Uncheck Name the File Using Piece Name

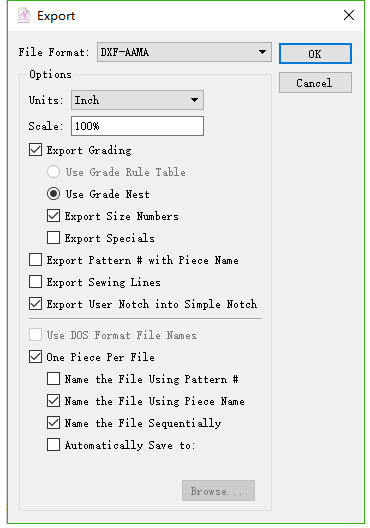[54, 401]
